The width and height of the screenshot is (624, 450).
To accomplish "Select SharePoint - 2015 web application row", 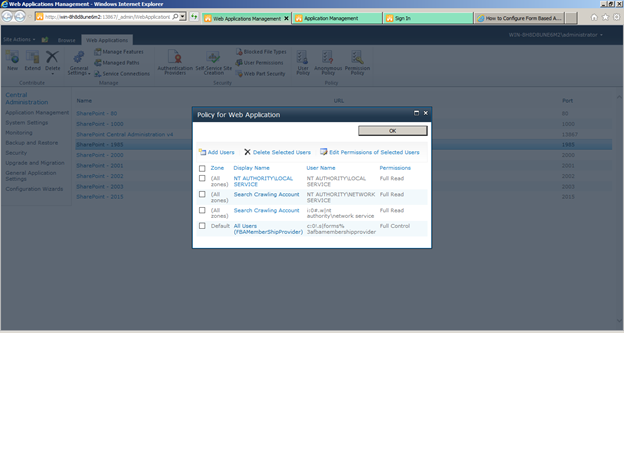I will [344, 197].
